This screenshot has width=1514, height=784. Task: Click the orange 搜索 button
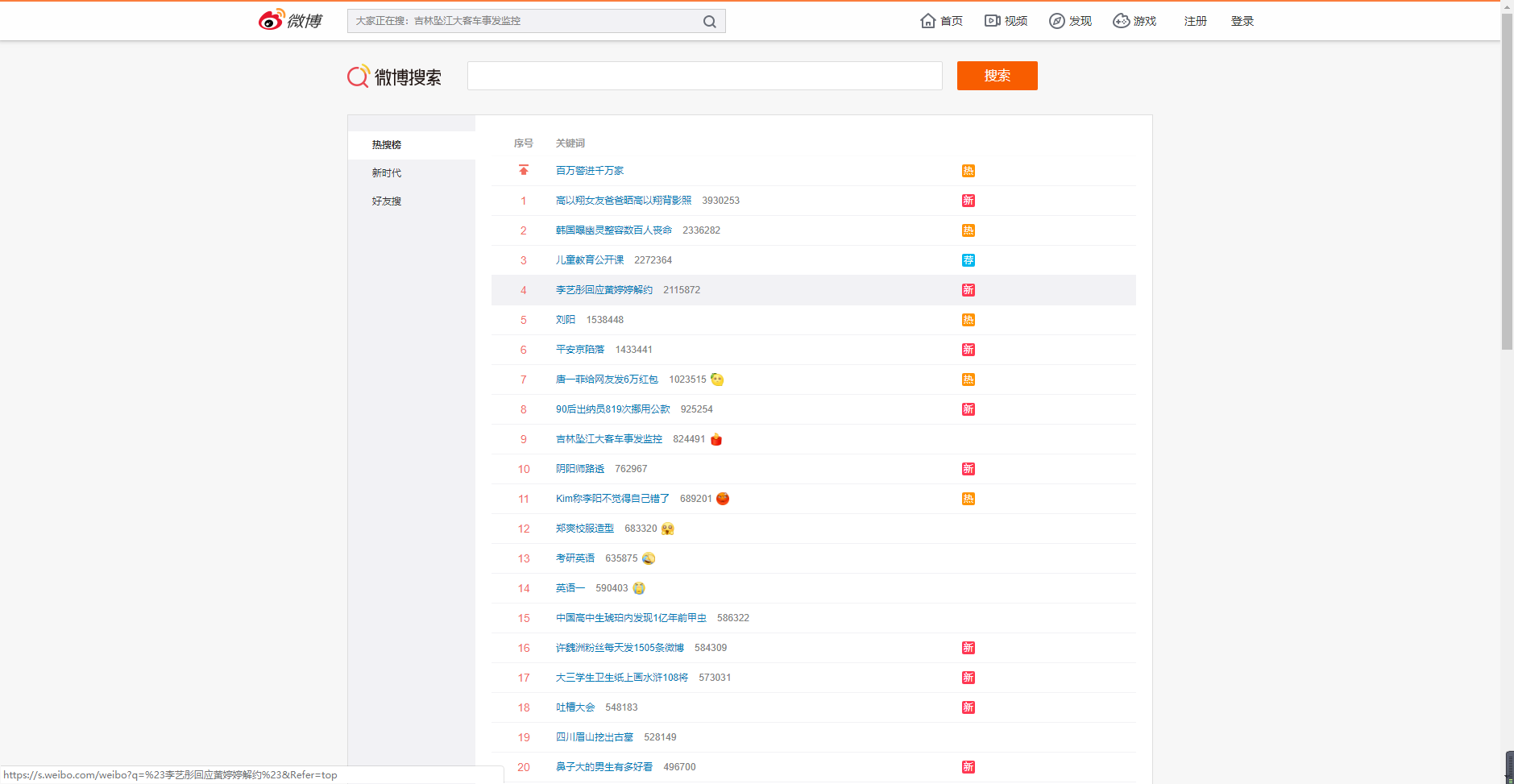997,76
